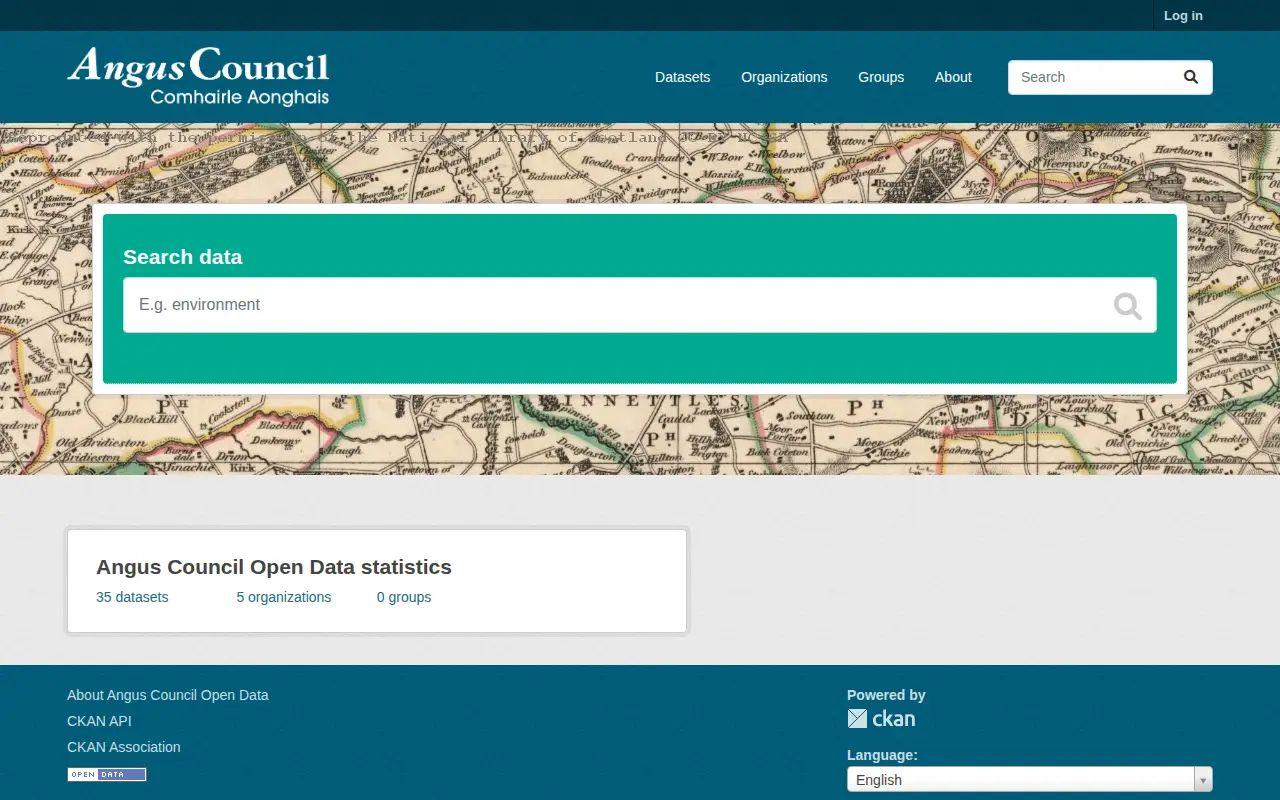The height and width of the screenshot is (800, 1280).
Task: Open the CKAN Association footer link
Action: pyautogui.click(x=124, y=747)
